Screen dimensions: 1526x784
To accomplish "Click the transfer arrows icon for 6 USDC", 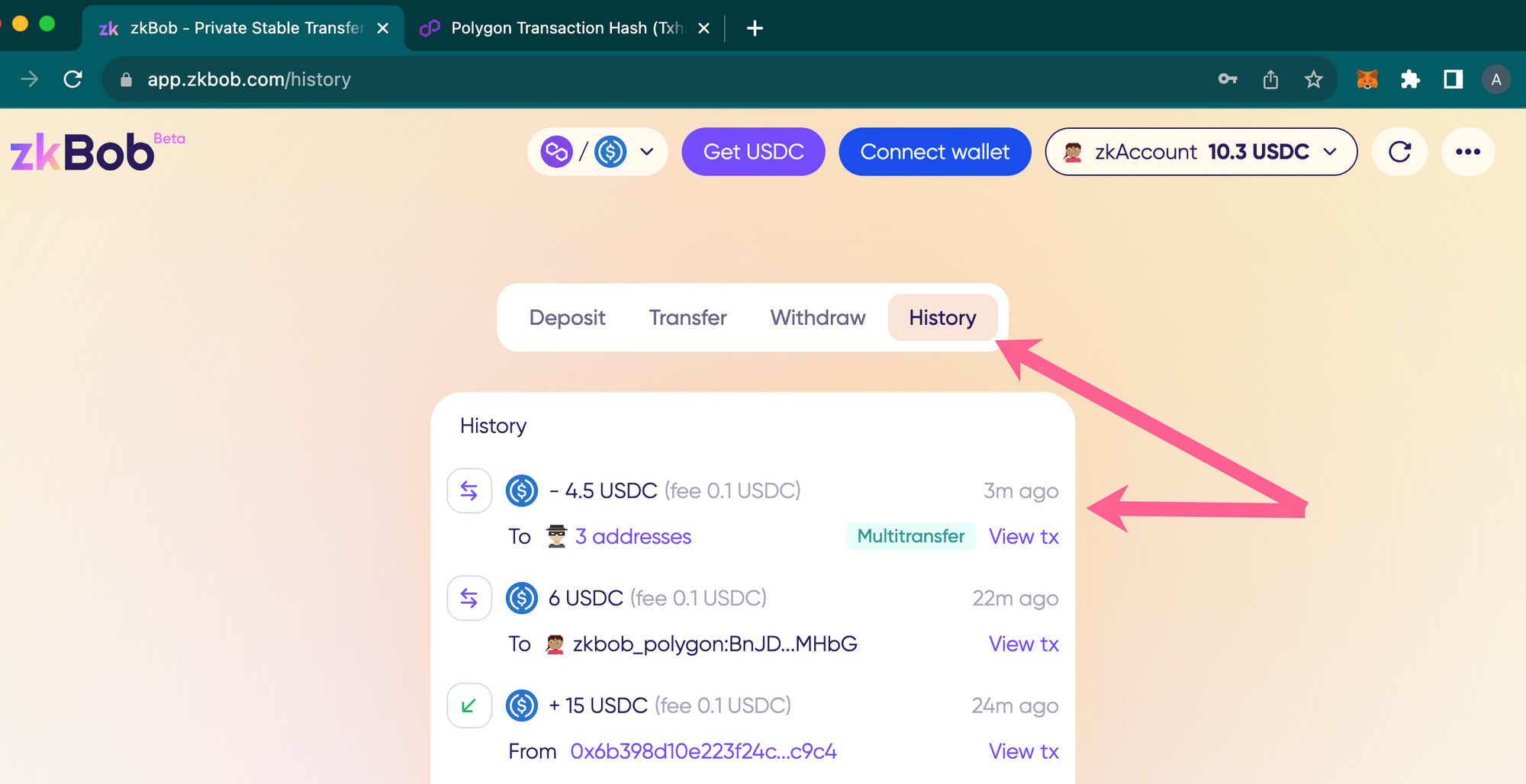I will tap(469, 598).
